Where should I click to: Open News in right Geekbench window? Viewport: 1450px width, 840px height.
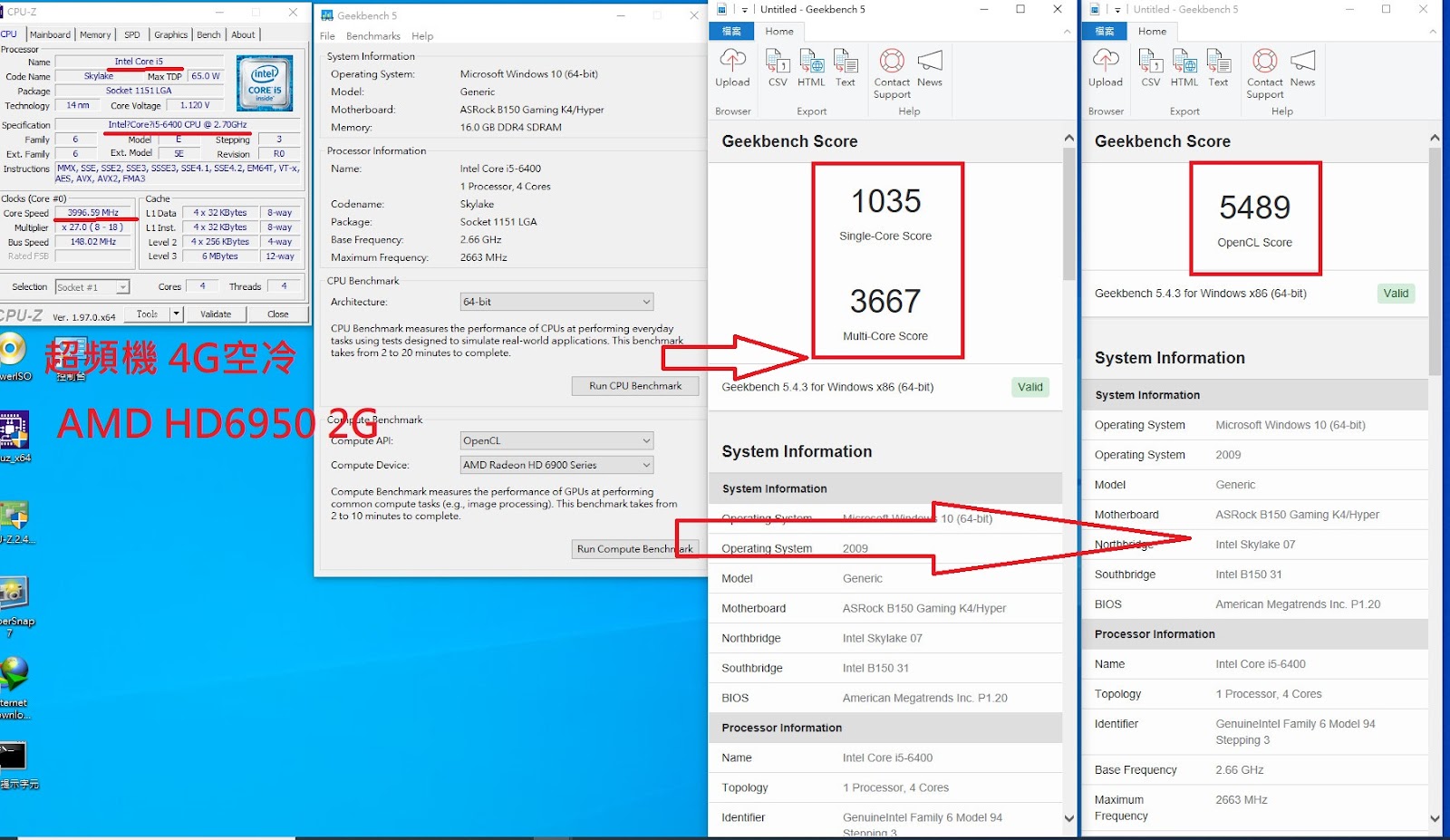(1303, 61)
